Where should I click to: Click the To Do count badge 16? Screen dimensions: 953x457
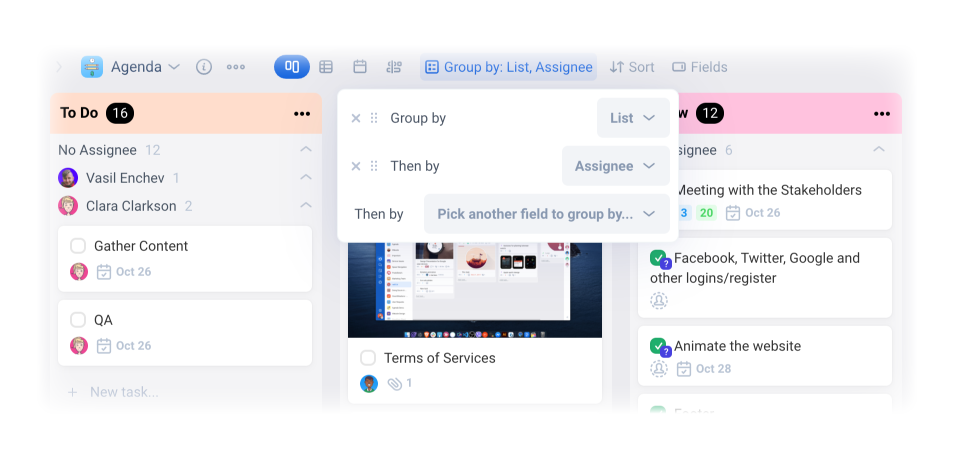point(120,113)
